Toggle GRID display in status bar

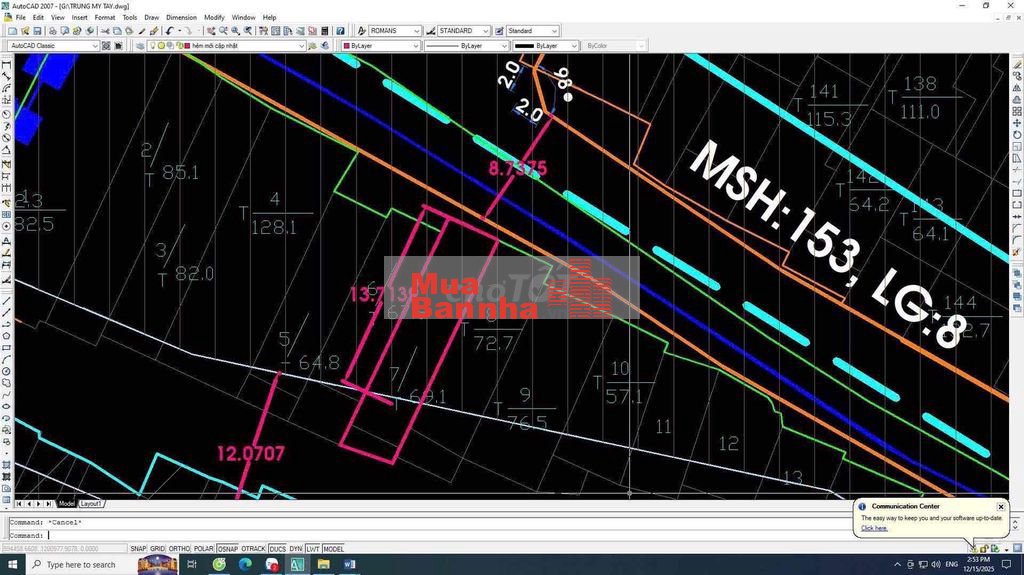coord(157,549)
